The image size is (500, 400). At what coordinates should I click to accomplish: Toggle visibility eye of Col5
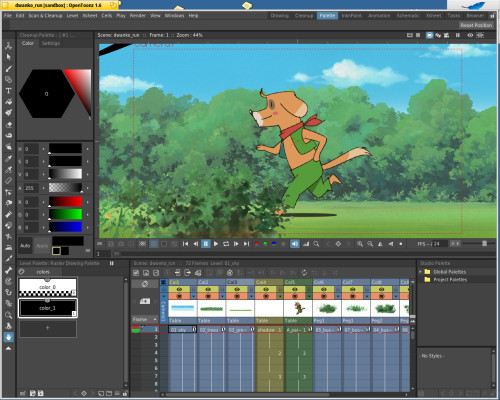point(295,289)
